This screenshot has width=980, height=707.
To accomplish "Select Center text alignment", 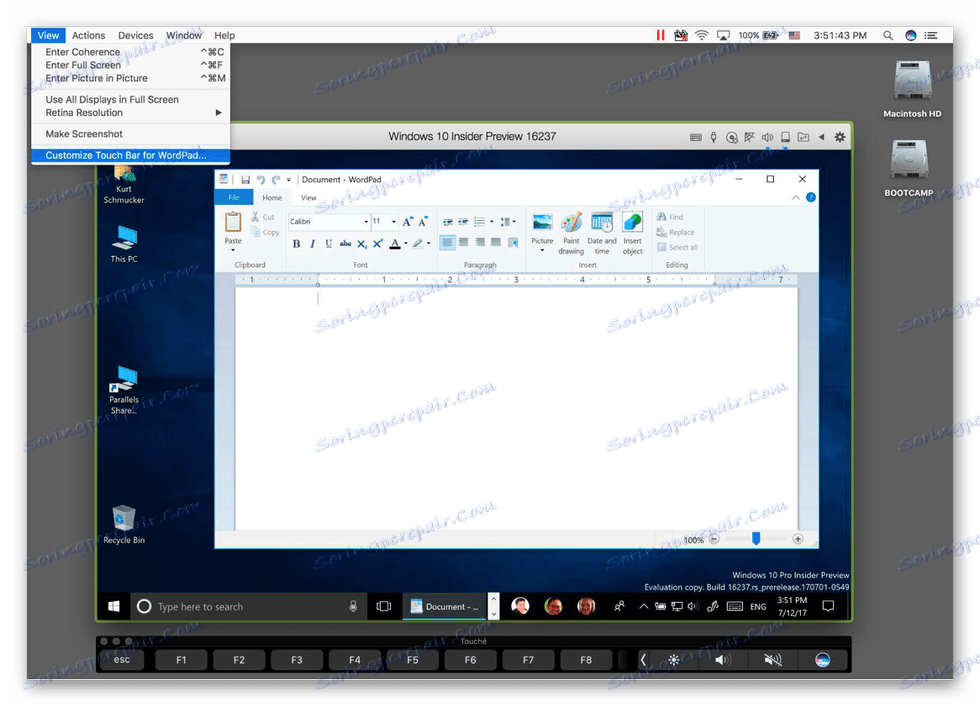I will (464, 243).
